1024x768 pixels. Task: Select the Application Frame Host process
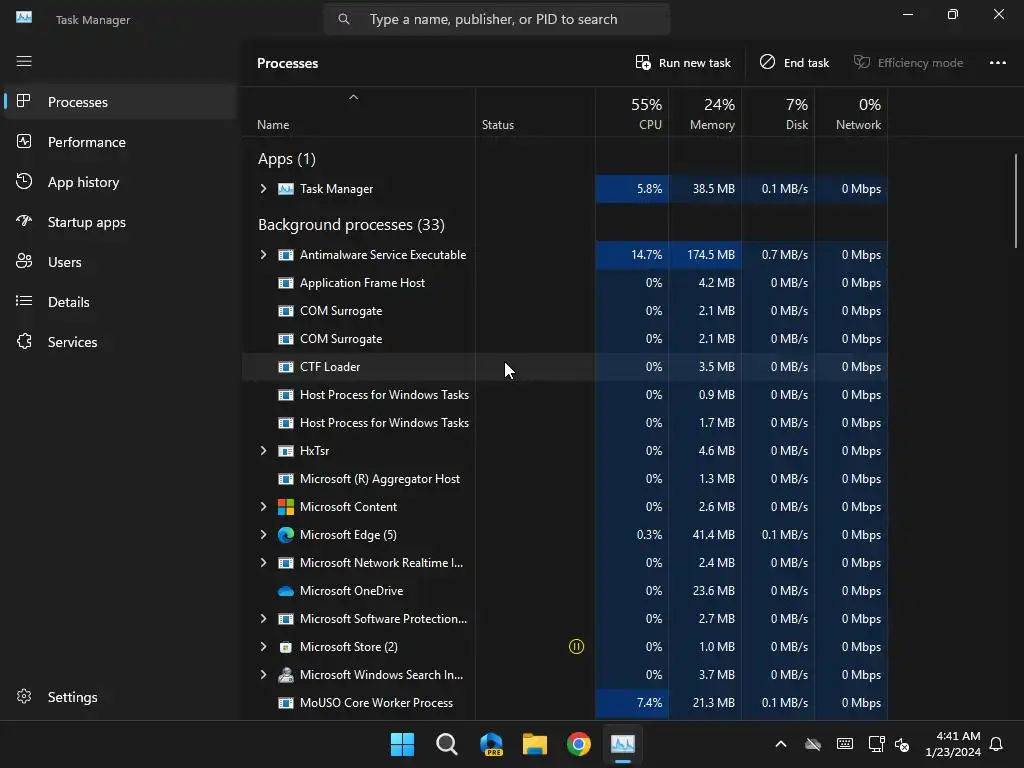tap(362, 283)
